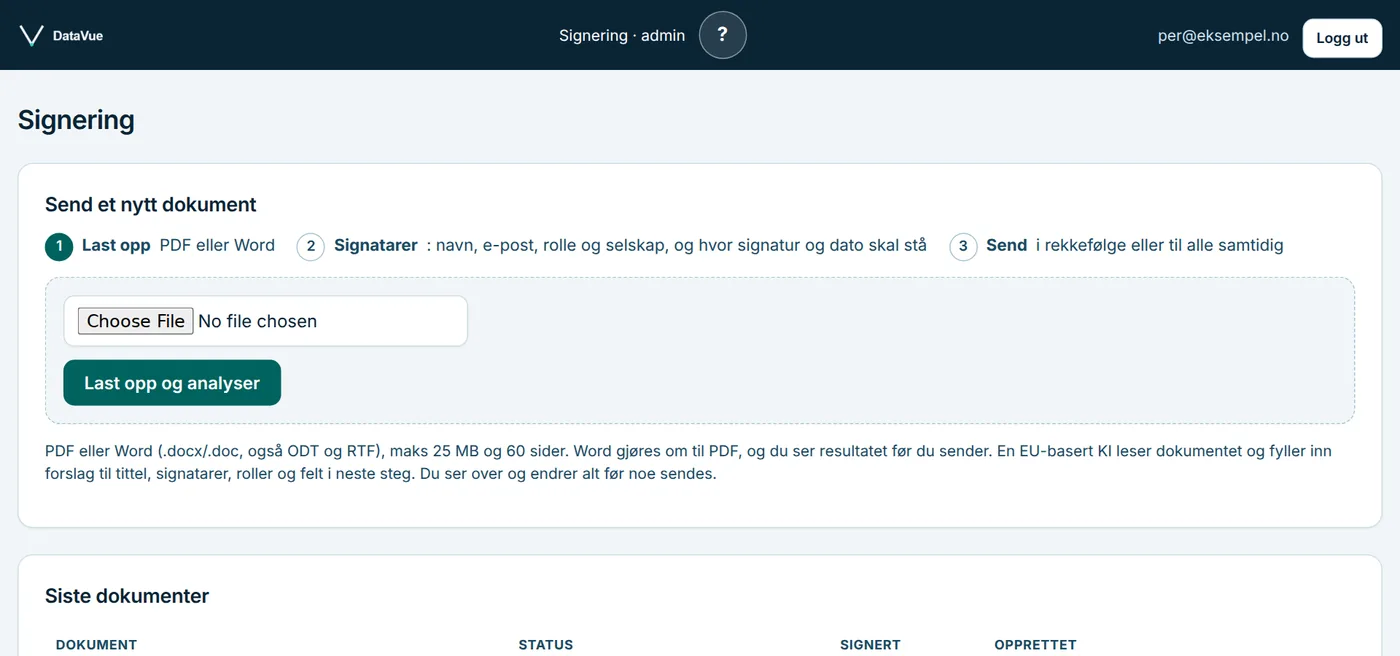Screen dimensions: 1400x656
Task: Select the step 3 circle badge
Action: 963,246
